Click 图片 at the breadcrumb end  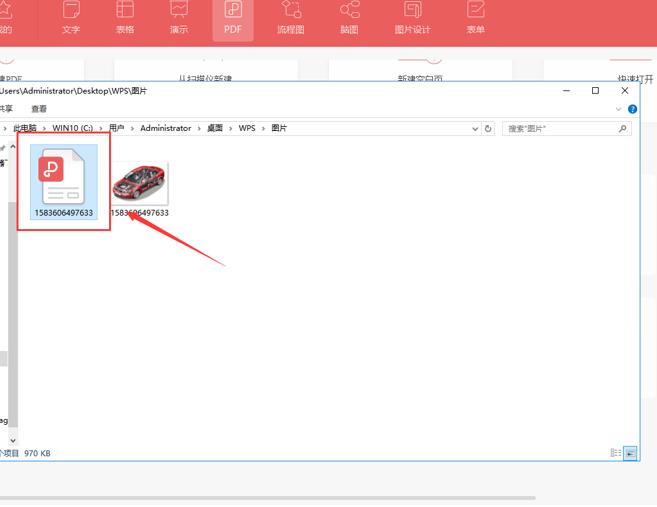point(279,128)
